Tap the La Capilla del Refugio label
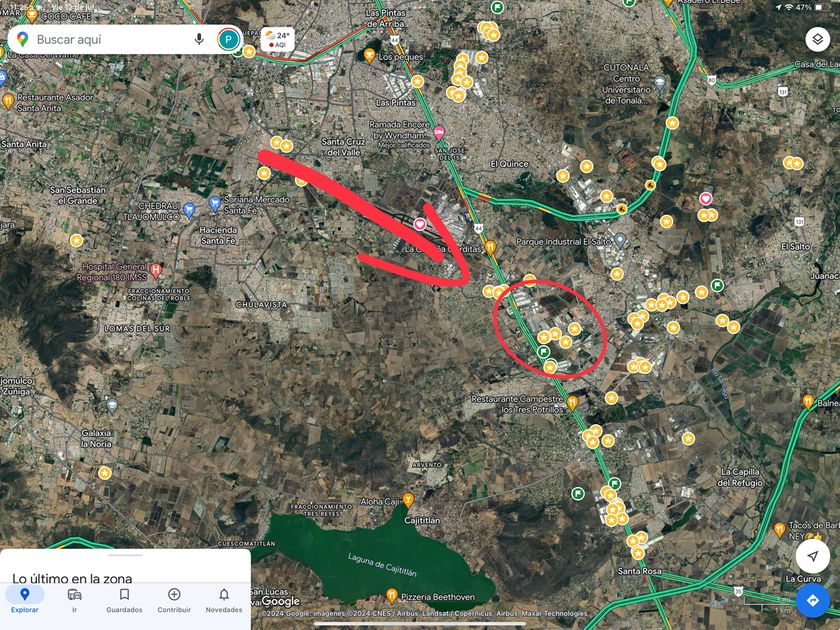Viewport: 840px width, 630px height. (x=741, y=477)
